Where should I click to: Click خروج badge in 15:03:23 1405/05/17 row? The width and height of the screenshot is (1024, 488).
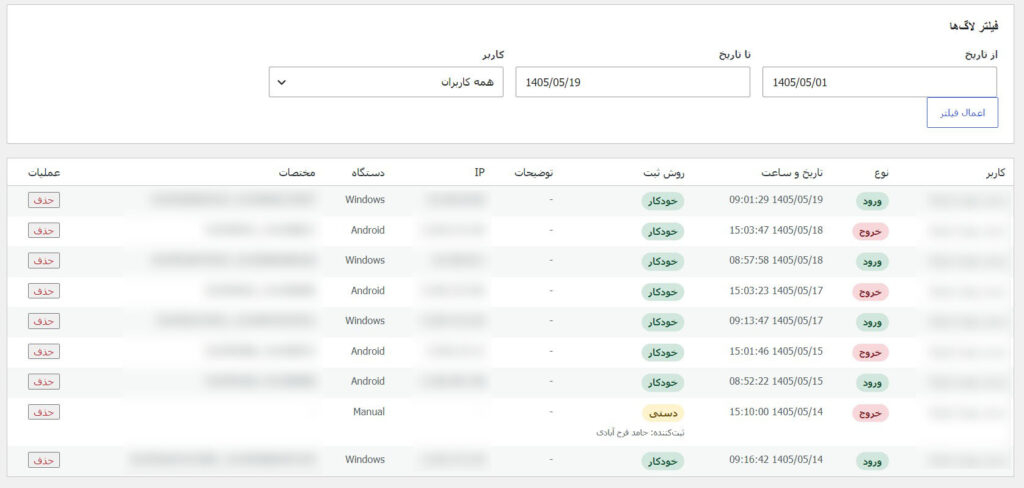pyautogui.click(x=871, y=292)
